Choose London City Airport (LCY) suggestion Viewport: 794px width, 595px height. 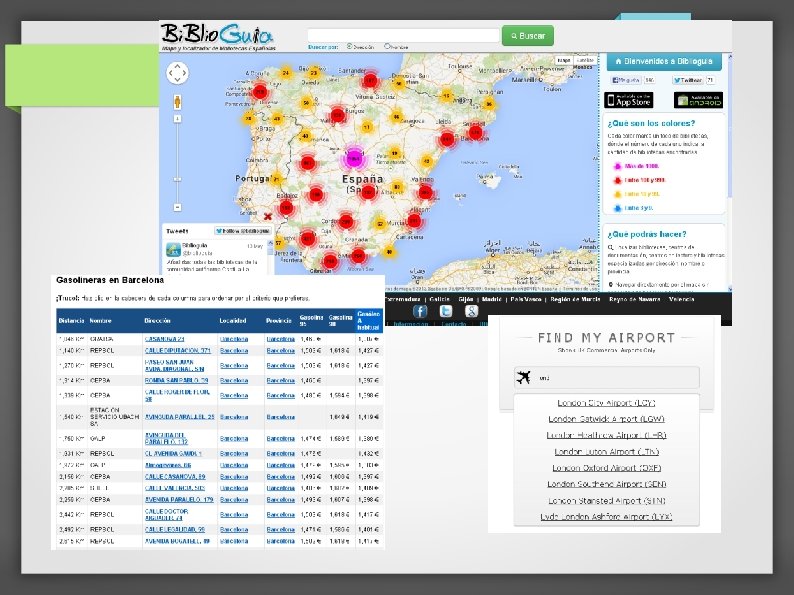(x=606, y=403)
